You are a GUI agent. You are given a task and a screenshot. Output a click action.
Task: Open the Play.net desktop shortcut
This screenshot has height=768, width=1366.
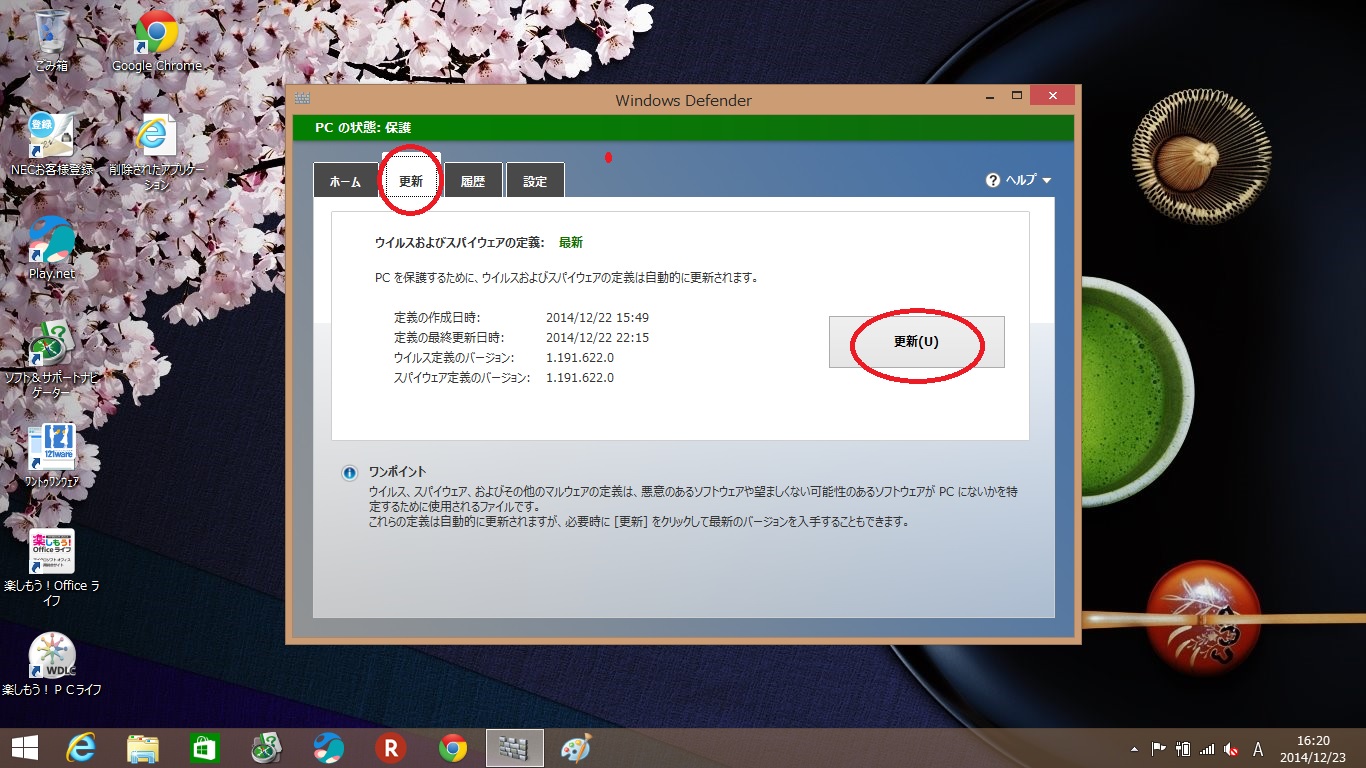coord(51,248)
